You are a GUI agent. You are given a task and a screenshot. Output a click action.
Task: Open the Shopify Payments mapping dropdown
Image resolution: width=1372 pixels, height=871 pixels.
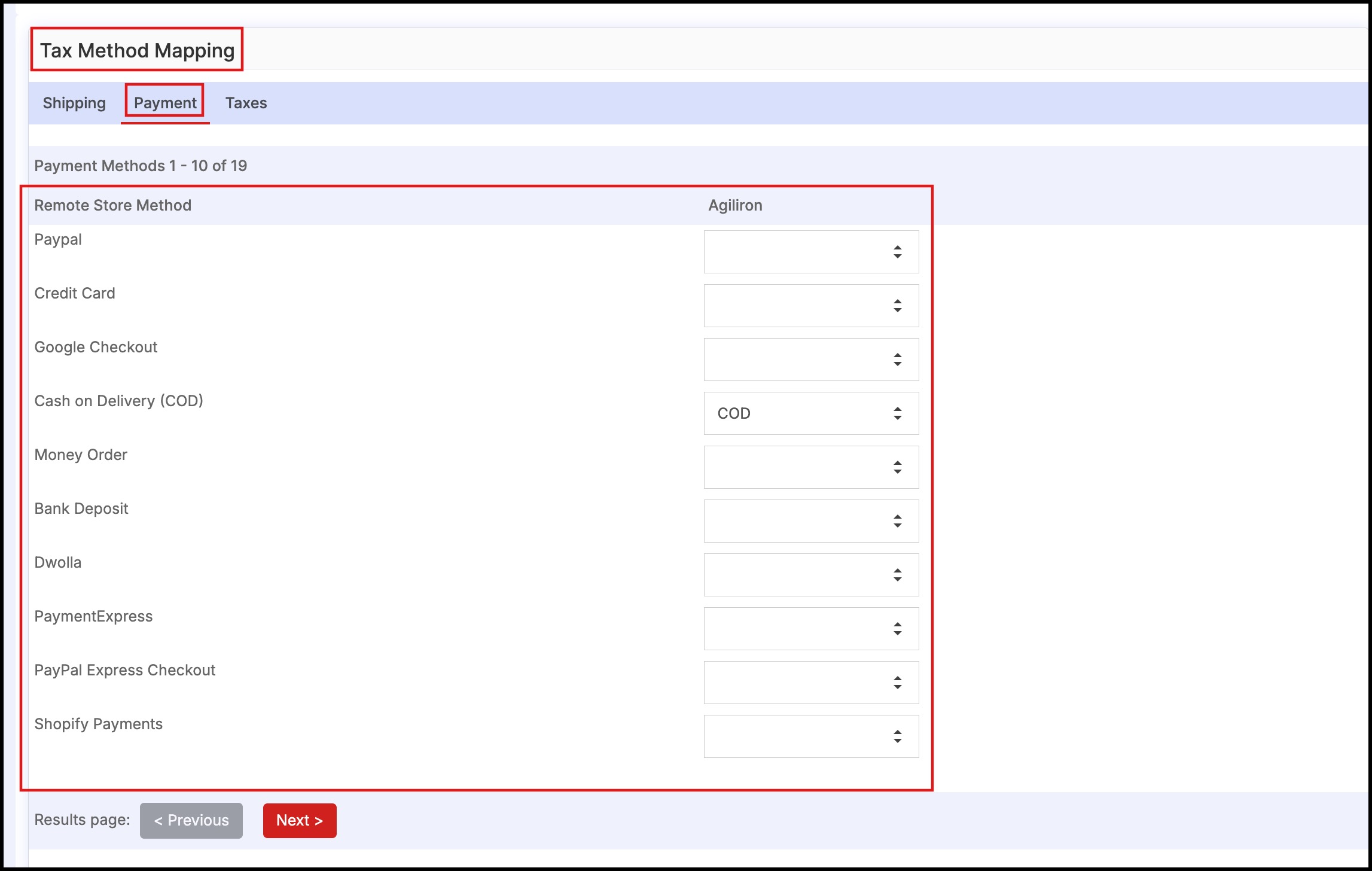pyautogui.click(x=811, y=736)
